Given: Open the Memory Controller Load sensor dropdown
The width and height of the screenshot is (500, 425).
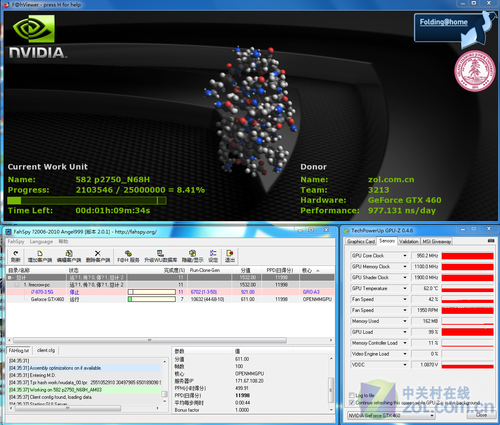Looking at the screenshot, I should (405, 343).
